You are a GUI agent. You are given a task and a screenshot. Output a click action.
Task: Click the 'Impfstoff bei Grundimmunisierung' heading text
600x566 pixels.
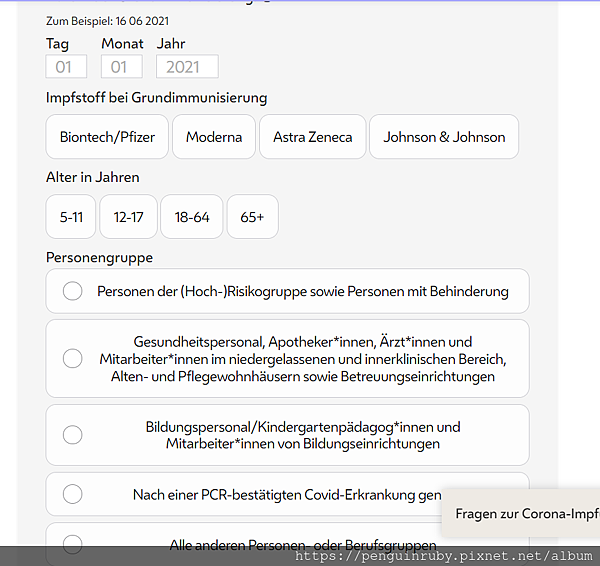pyautogui.click(x=157, y=98)
